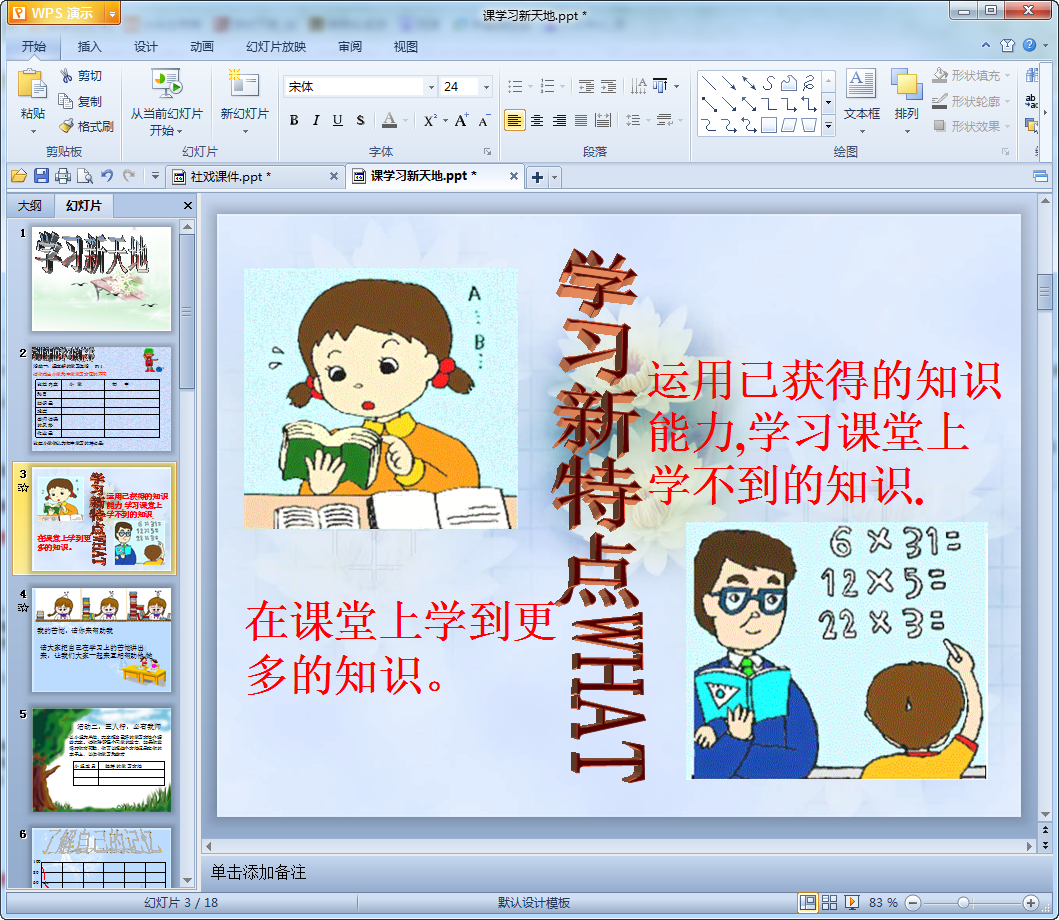Open the 幻灯片放映 ribbon tab
The width and height of the screenshot is (1059, 920).
tap(276, 47)
